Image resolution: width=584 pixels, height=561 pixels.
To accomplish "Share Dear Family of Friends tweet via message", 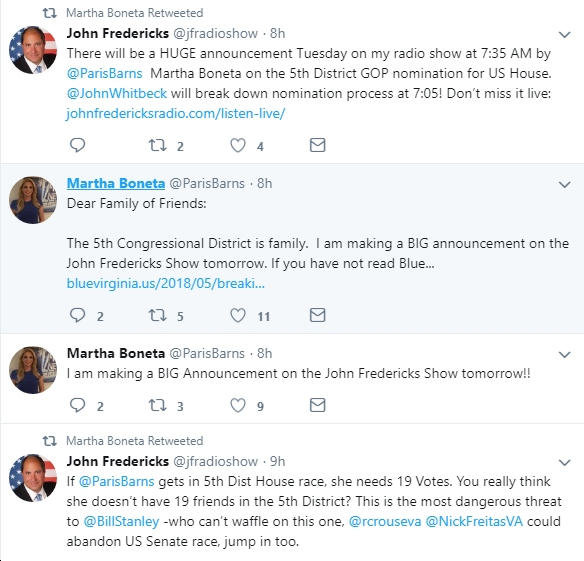I will click(318, 315).
